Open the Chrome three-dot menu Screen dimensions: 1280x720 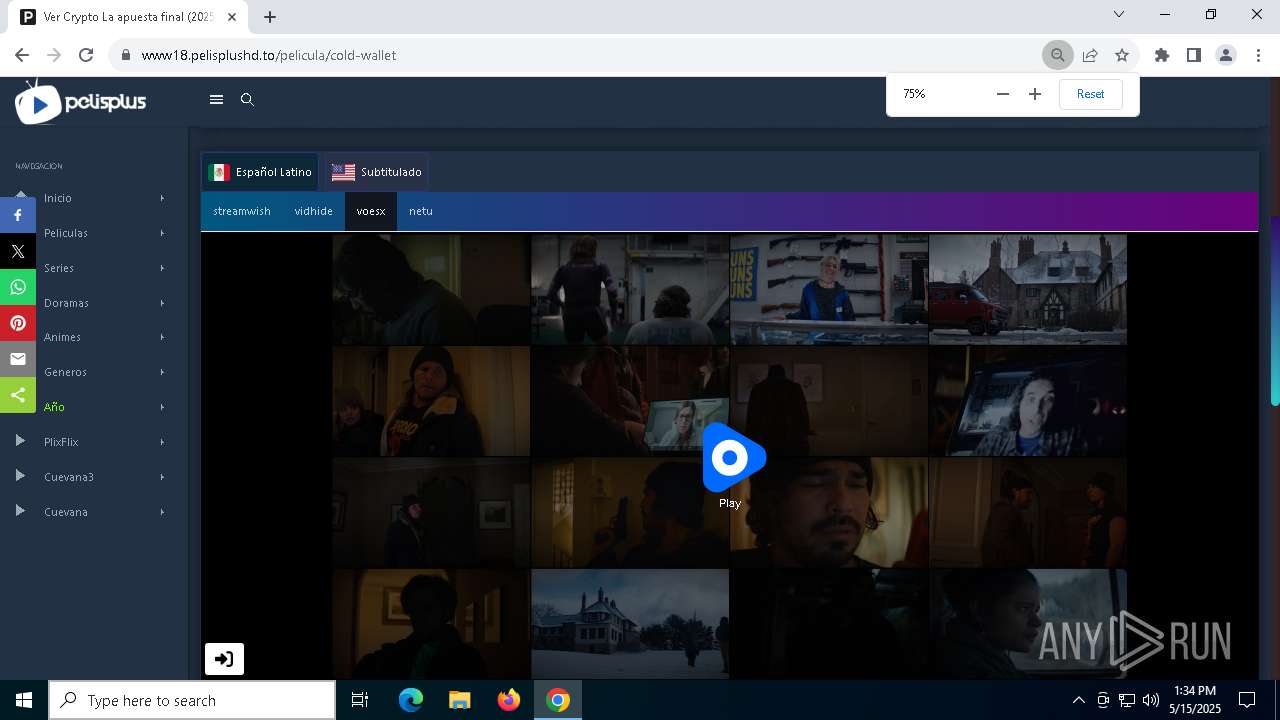pos(1258,55)
